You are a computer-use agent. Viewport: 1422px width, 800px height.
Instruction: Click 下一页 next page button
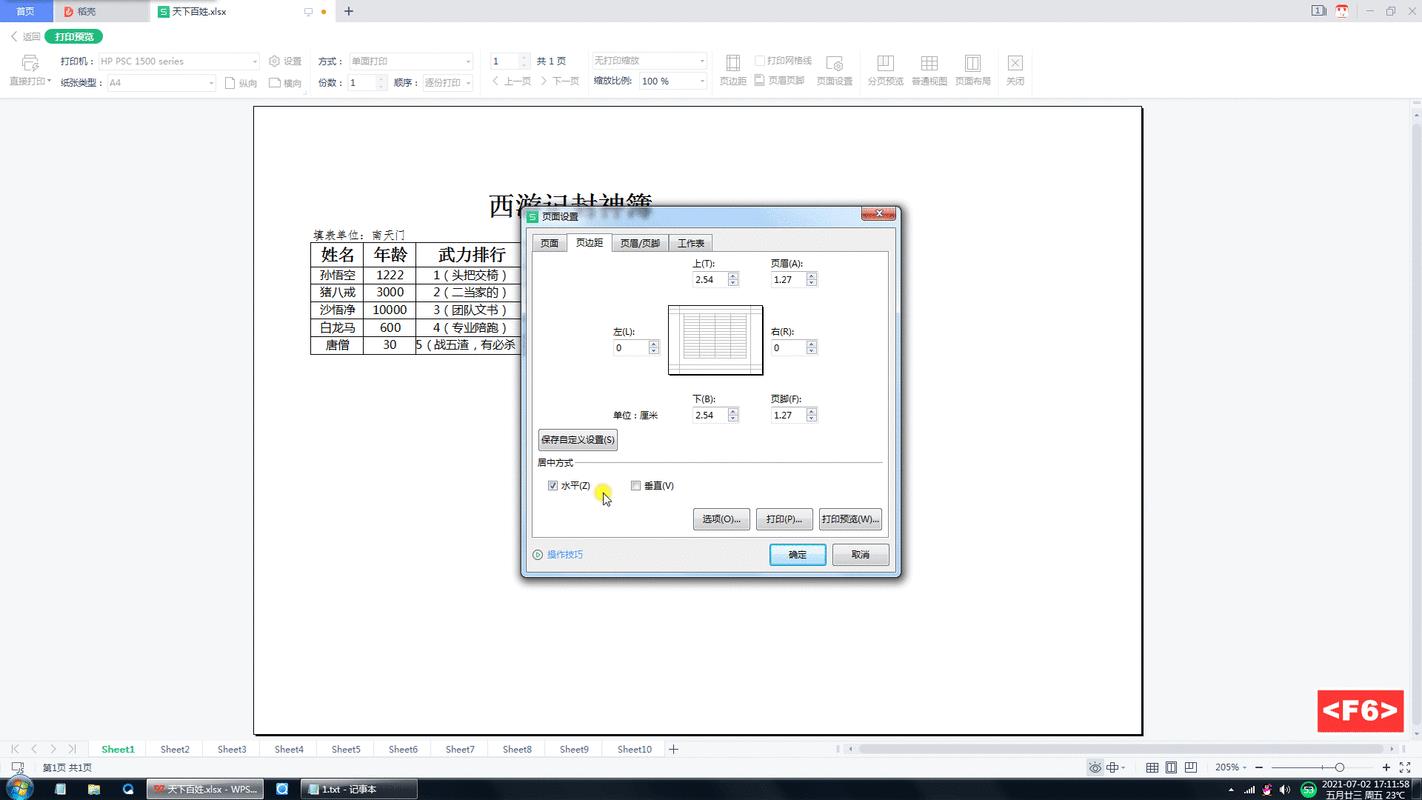pyautogui.click(x=560, y=81)
